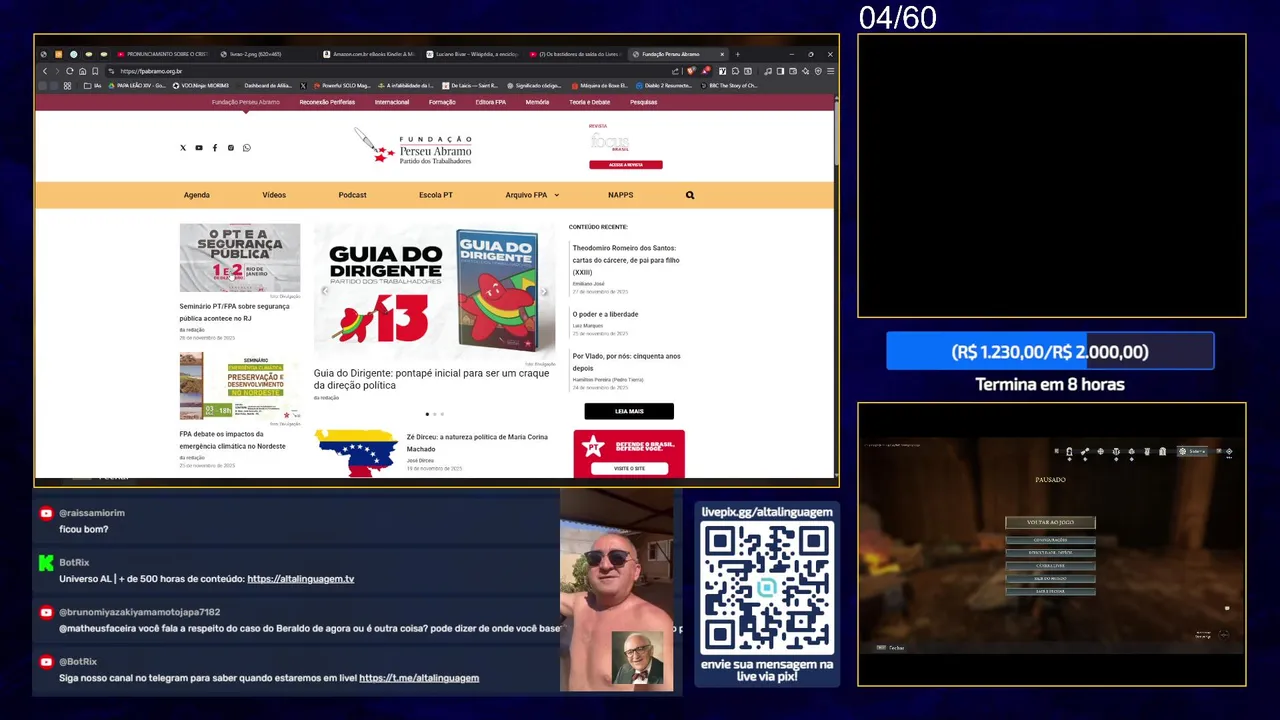The height and width of the screenshot is (720, 1280).
Task: Select the Sistema gear tab in game menu
Action: (x=1192, y=451)
